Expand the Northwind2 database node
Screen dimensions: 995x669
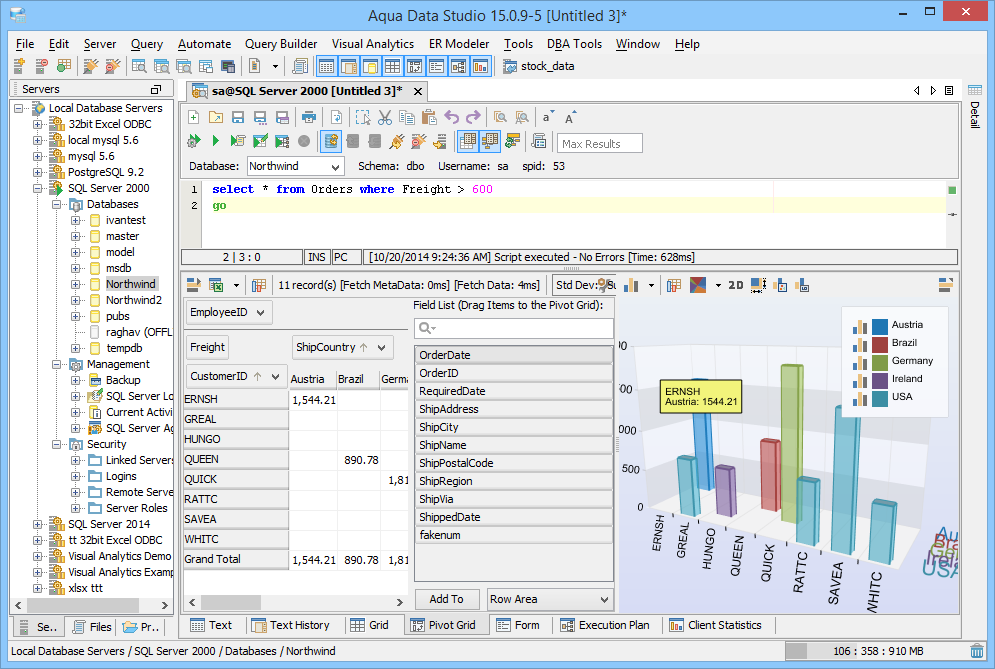(76, 300)
